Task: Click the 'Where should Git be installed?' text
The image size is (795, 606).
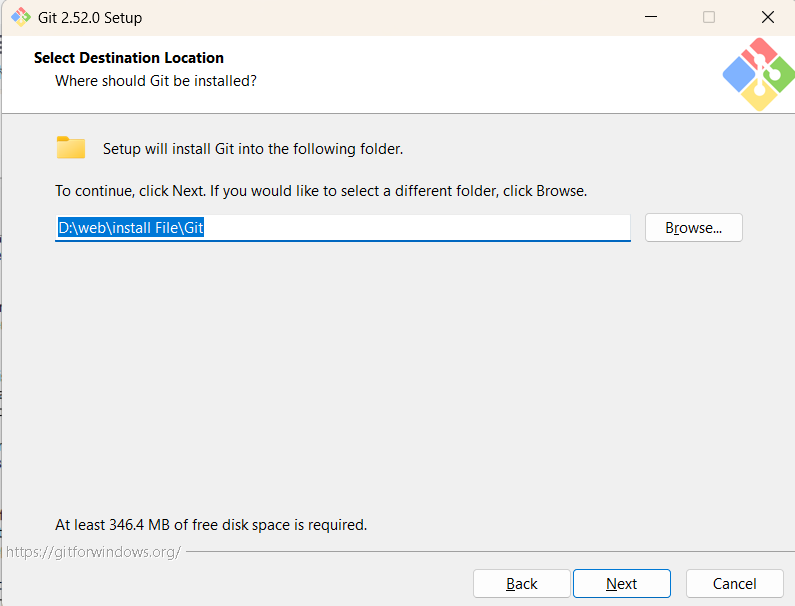Action: pyautogui.click(x=156, y=81)
